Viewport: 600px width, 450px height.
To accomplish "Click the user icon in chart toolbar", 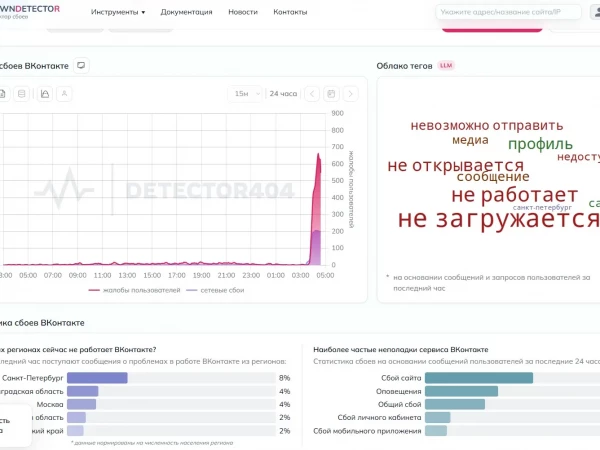I will point(64,94).
